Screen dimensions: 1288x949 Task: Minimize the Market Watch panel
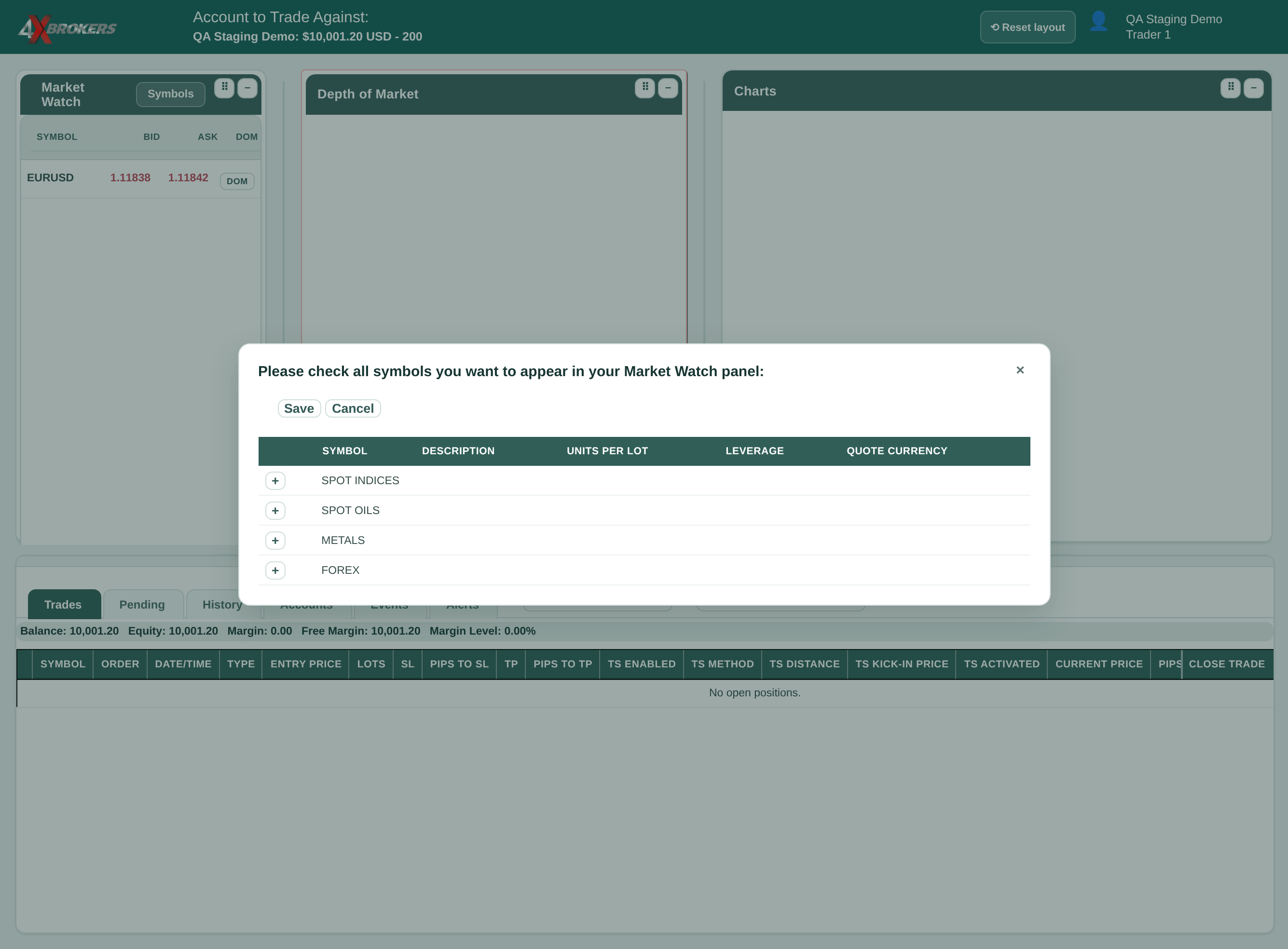(248, 87)
